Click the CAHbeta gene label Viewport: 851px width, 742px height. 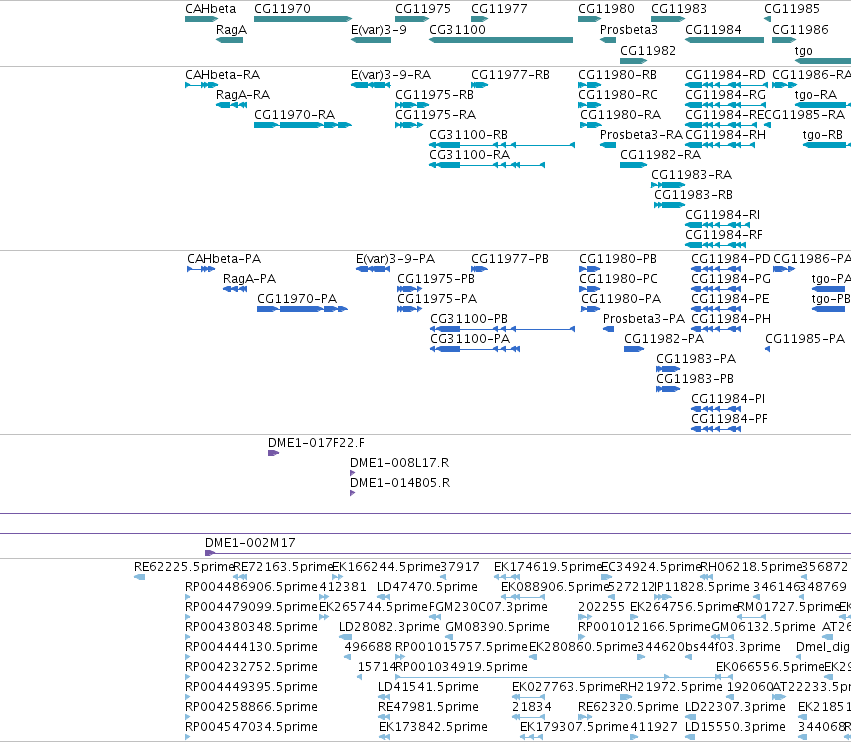211,9
